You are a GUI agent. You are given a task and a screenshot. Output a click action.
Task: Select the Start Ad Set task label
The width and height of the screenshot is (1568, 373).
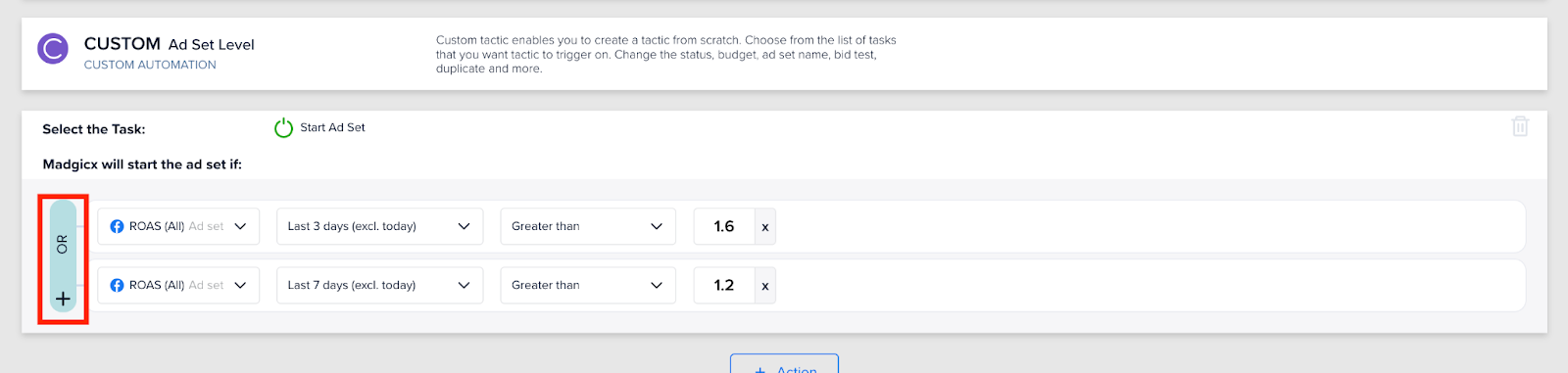332,127
